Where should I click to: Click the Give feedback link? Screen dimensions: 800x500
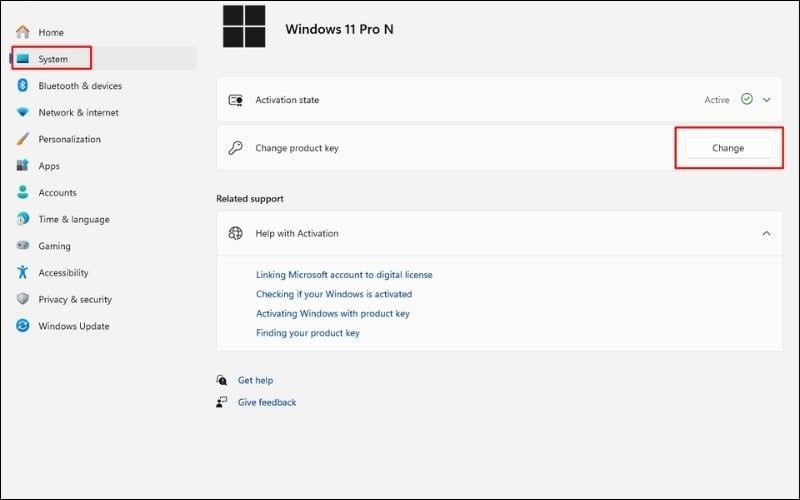coord(267,402)
